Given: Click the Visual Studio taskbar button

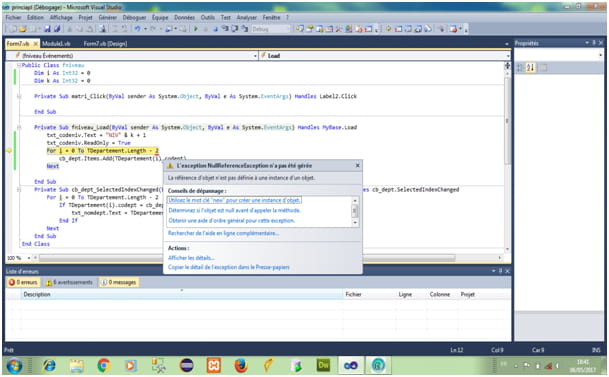Looking at the screenshot, I should coord(350,365).
